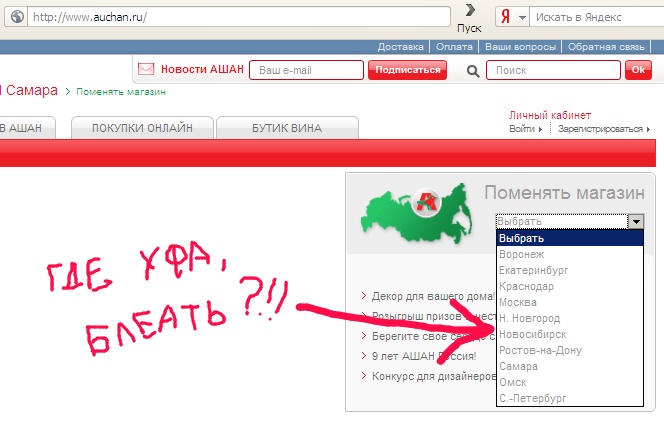
Task: Select Омск in the city list
Action: click(570, 382)
